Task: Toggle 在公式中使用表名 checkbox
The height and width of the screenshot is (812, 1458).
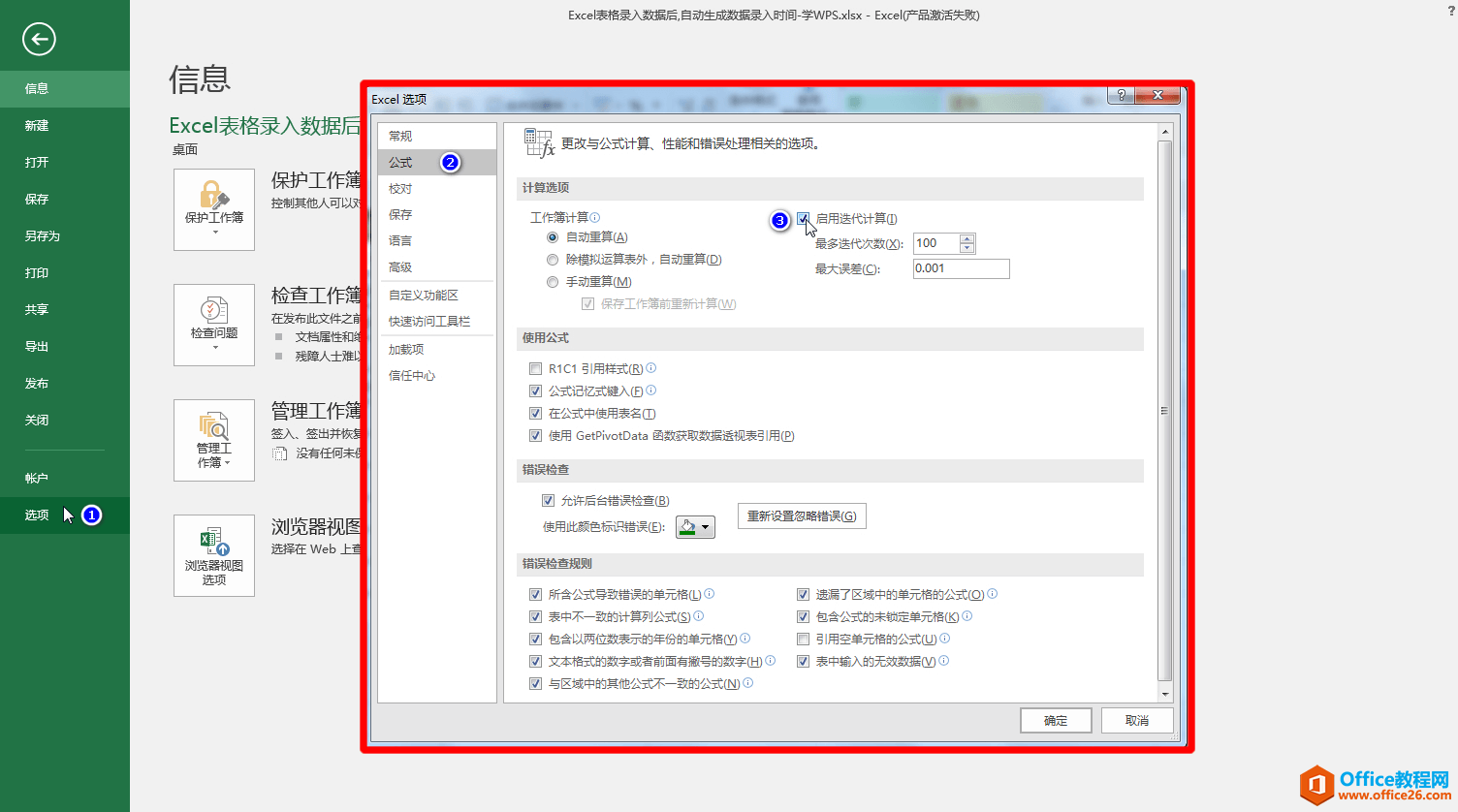Action: 535,414
